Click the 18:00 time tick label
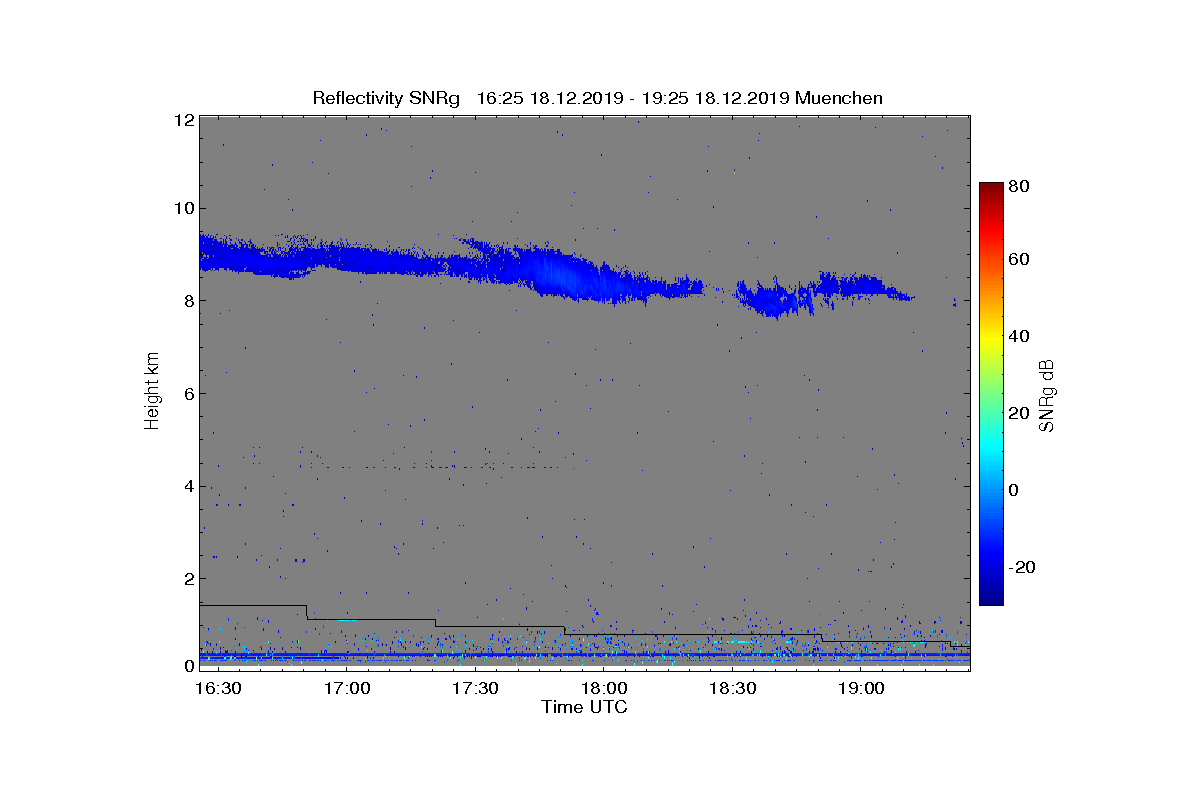 (x=604, y=688)
